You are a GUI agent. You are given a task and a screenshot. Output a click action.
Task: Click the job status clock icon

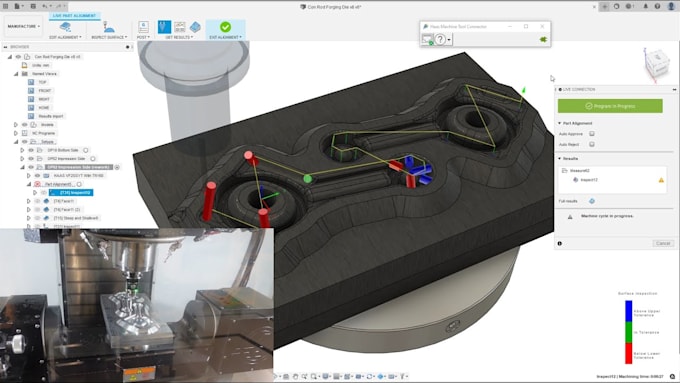click(x=629, y=7)
